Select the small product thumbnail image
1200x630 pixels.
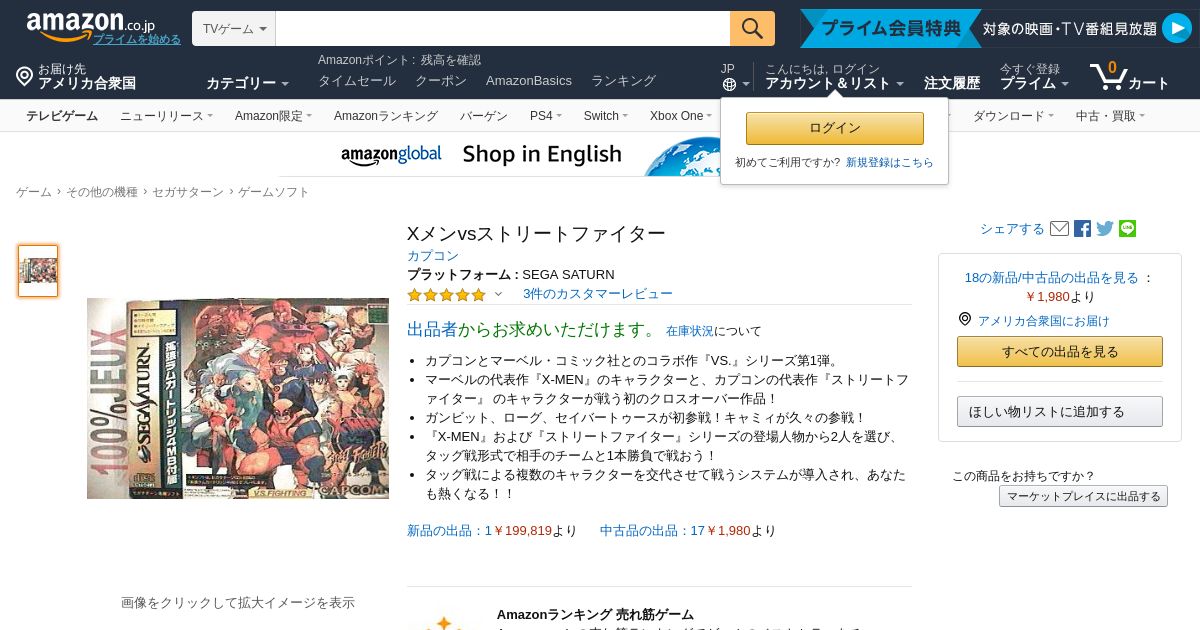coord(38,271)
